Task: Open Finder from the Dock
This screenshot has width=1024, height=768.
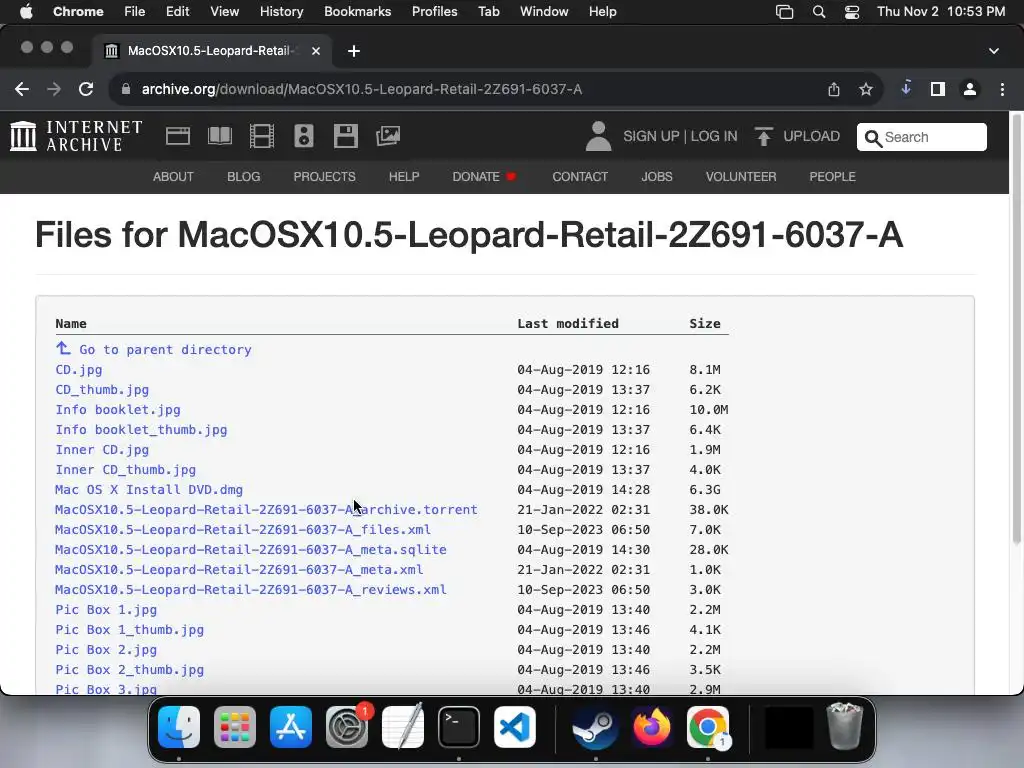Action: pyautogui.click(x=179, y=727)
